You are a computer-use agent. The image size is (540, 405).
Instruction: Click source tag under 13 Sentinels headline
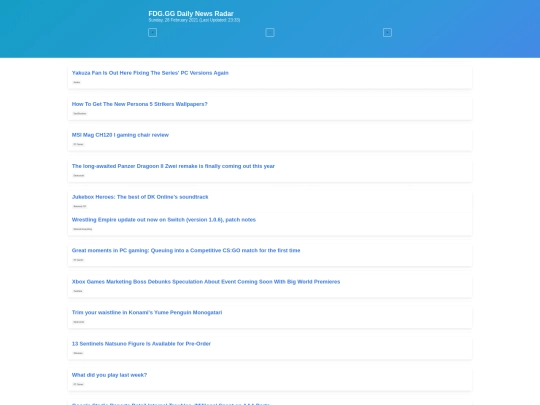click(78, 353)
